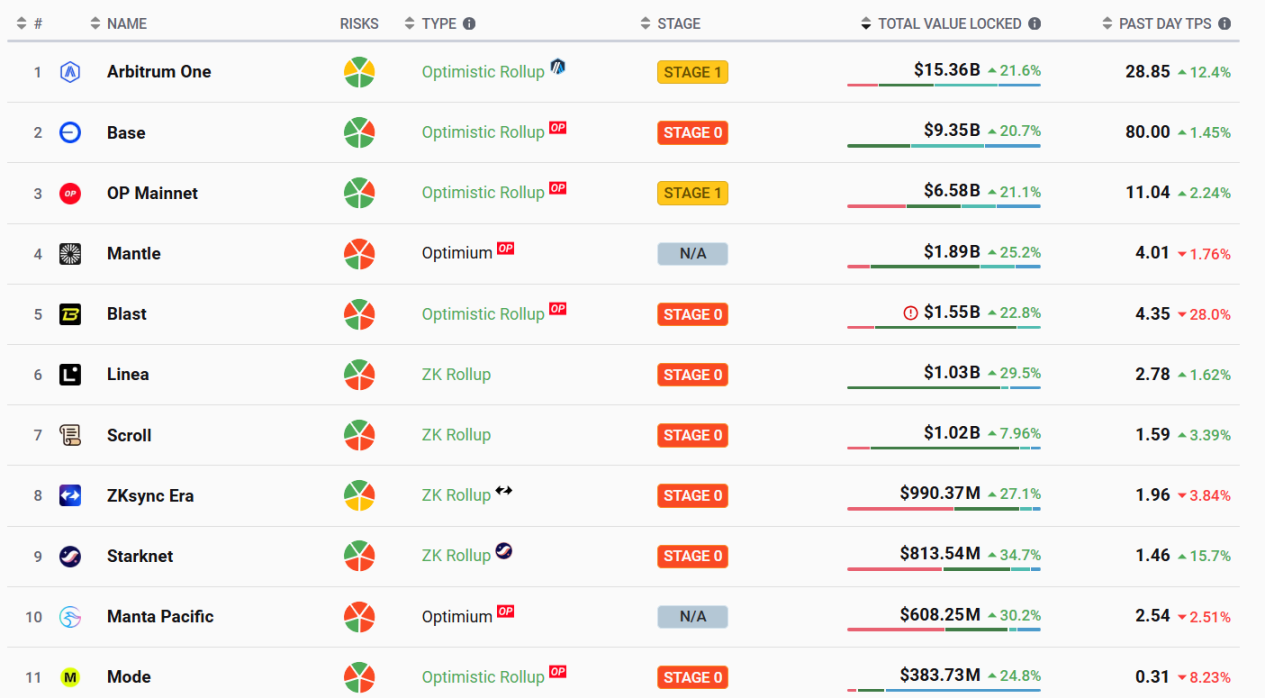Sort the table by Type header
The height and width of the screenshot is (698, 1265).
pos(438,24)
